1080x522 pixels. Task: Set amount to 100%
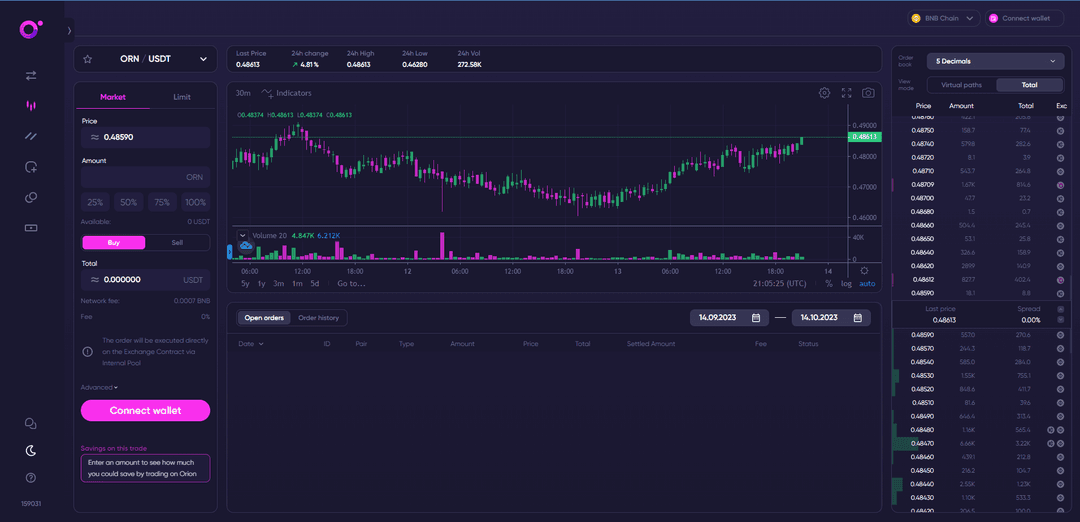click(x=196, y=202)
